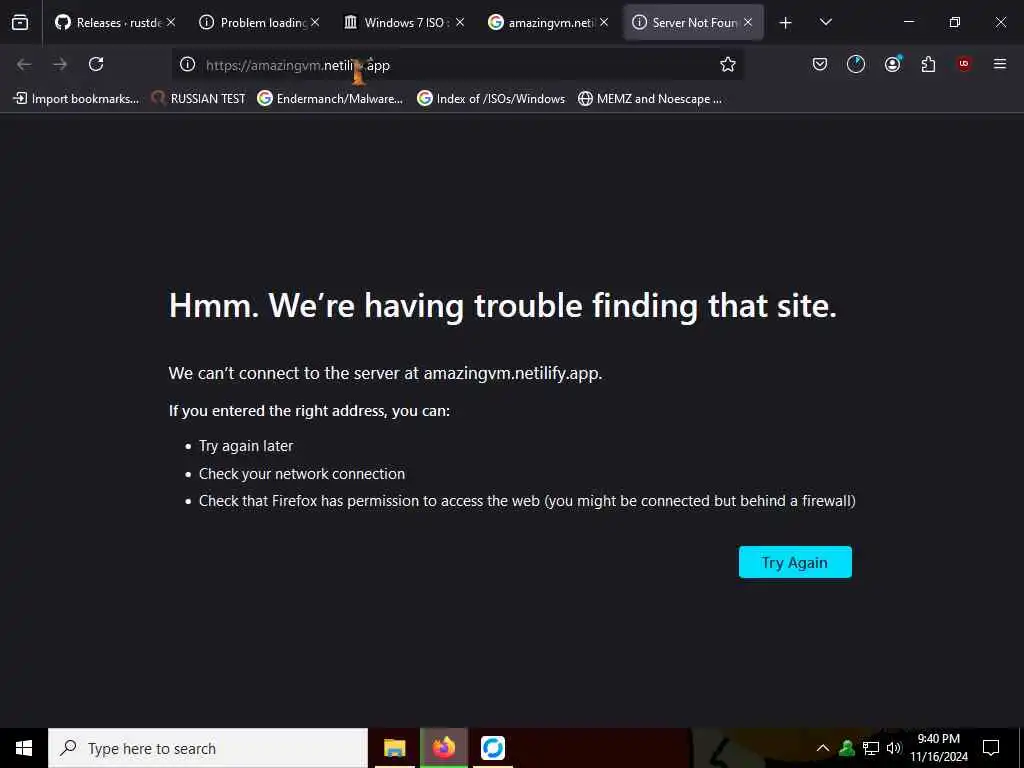Open network status tray icon
This screenshot has width=1024, height=768.
(x=871, y=748)
